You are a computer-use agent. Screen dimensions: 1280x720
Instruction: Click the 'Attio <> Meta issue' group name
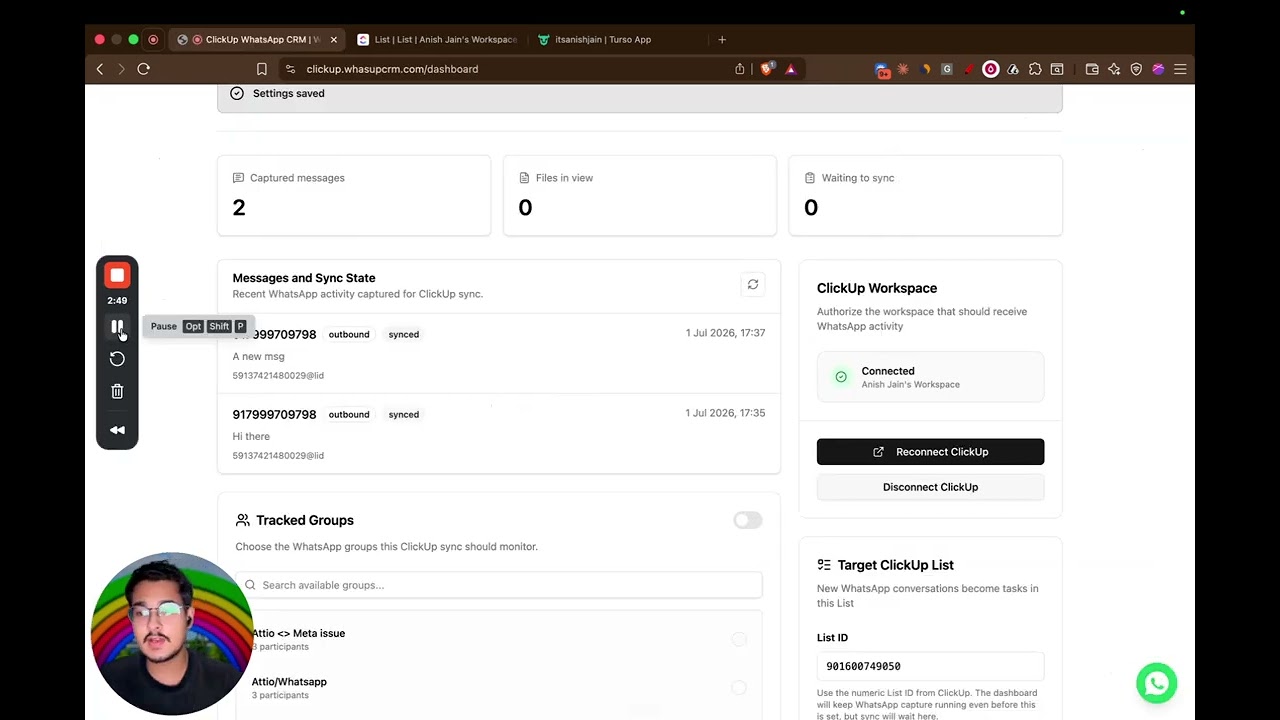point(298,633)
